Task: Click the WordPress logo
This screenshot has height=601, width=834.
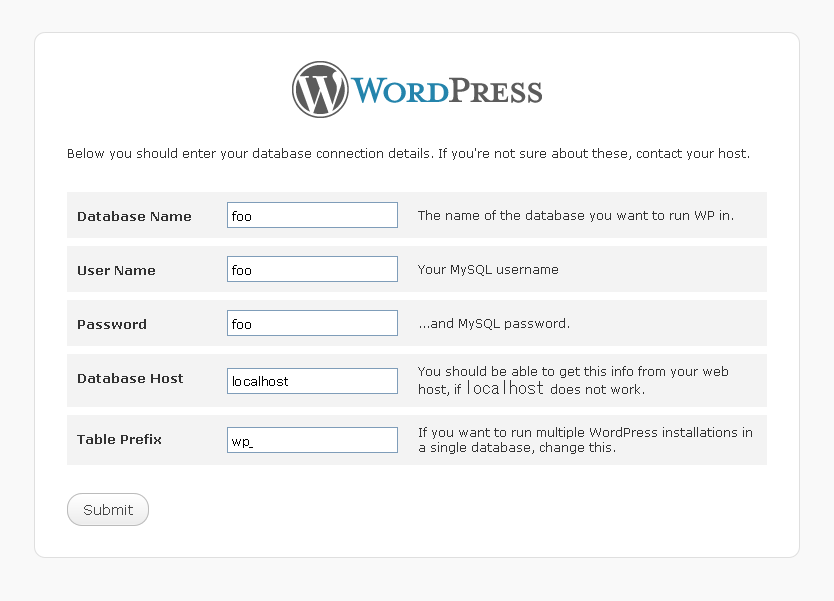Action: point(418,89)
